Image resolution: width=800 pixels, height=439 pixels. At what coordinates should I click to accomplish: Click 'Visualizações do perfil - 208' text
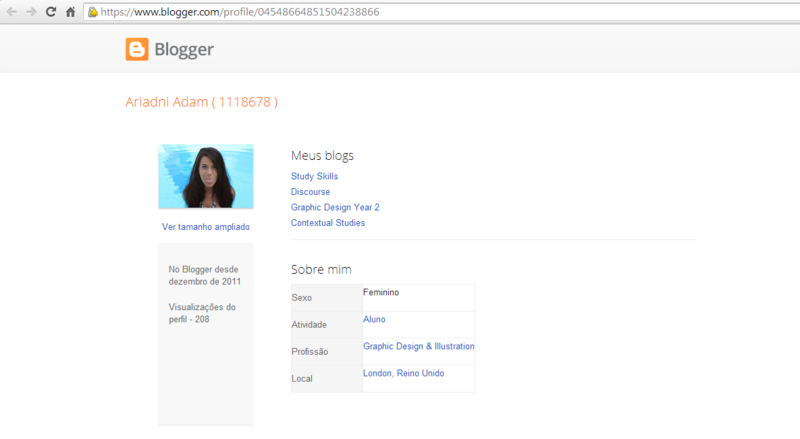[202, 313]
